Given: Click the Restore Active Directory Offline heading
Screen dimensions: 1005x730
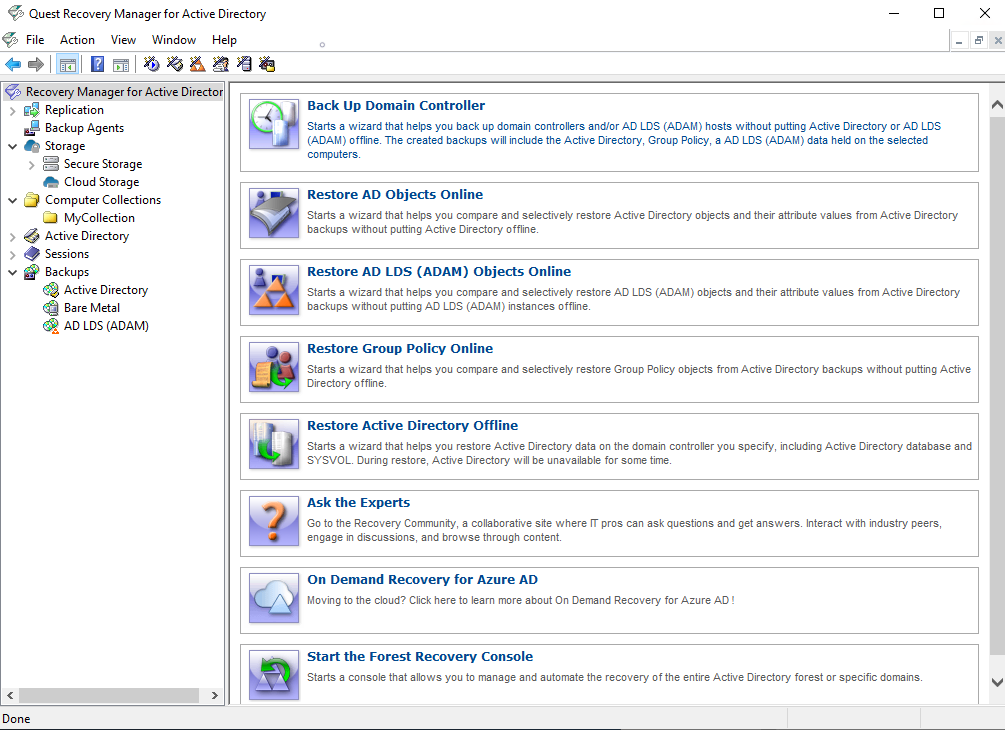Looking at the screenshot, I should 413,426.
